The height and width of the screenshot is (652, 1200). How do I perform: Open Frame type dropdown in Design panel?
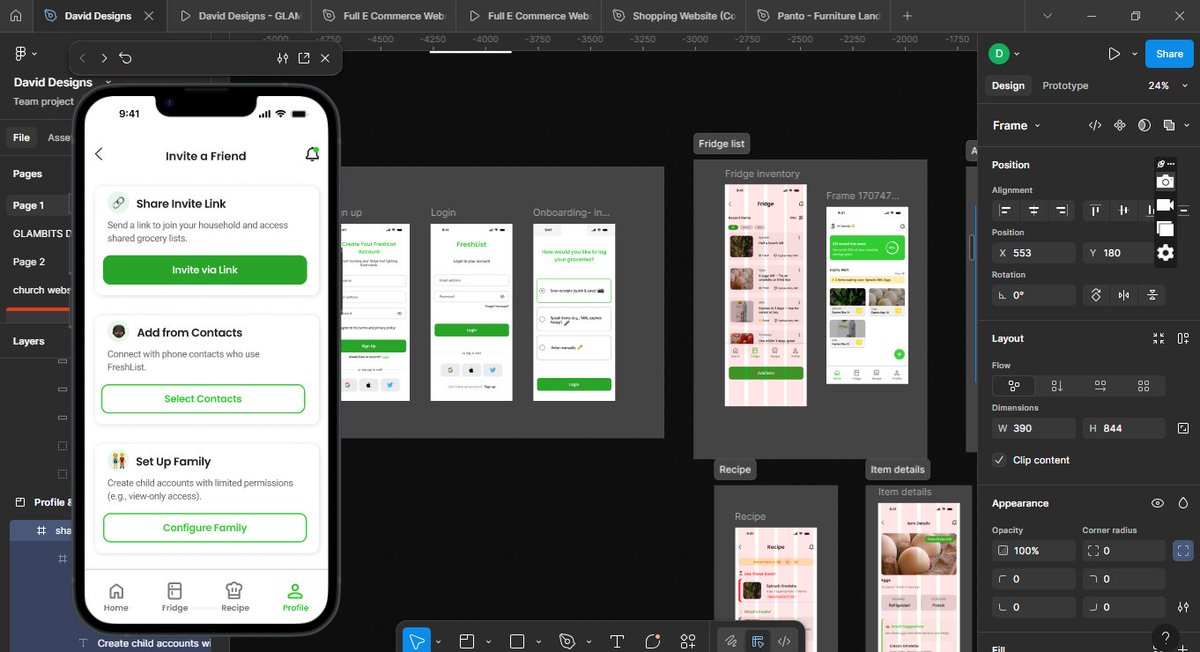1016,125
